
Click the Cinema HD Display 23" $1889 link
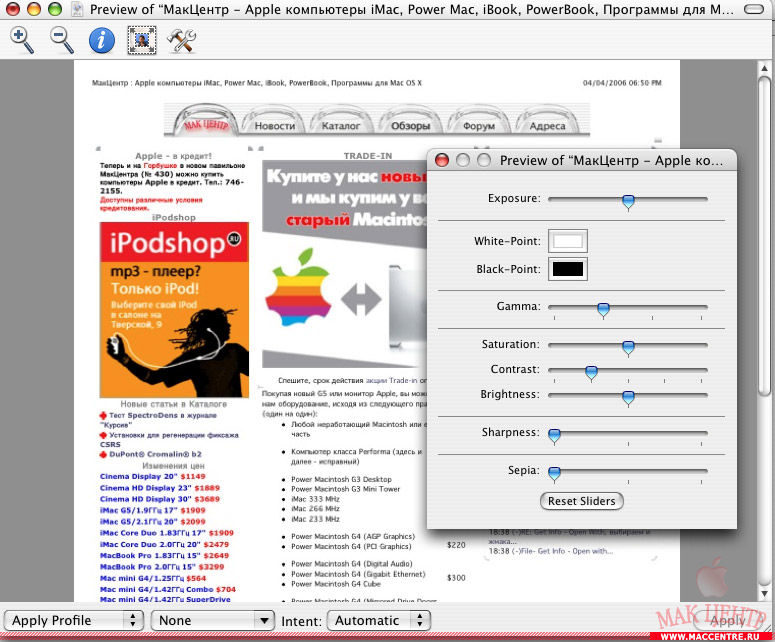[x=160, y=488]
